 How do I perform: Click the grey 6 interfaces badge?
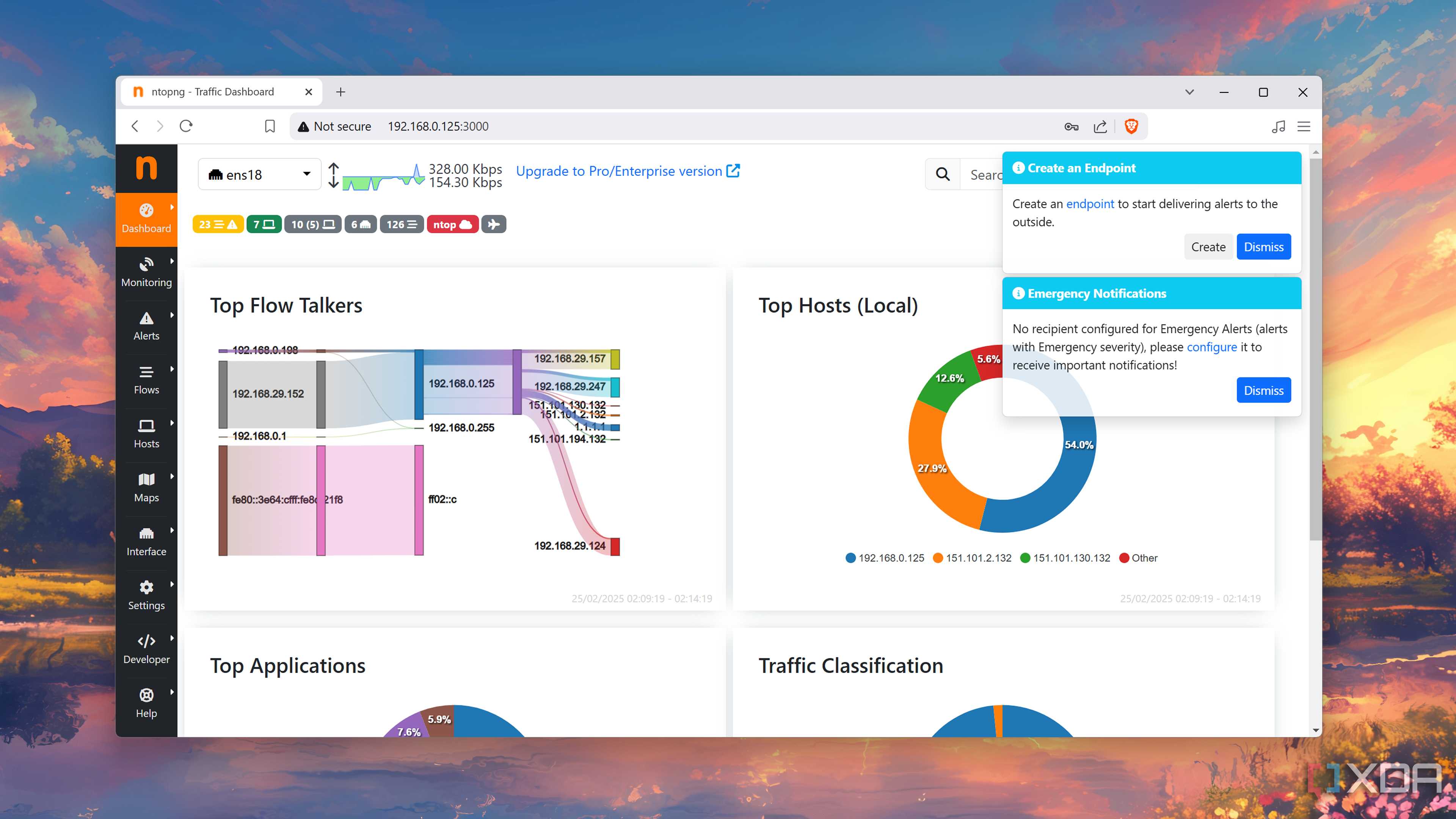coord(361,224)
